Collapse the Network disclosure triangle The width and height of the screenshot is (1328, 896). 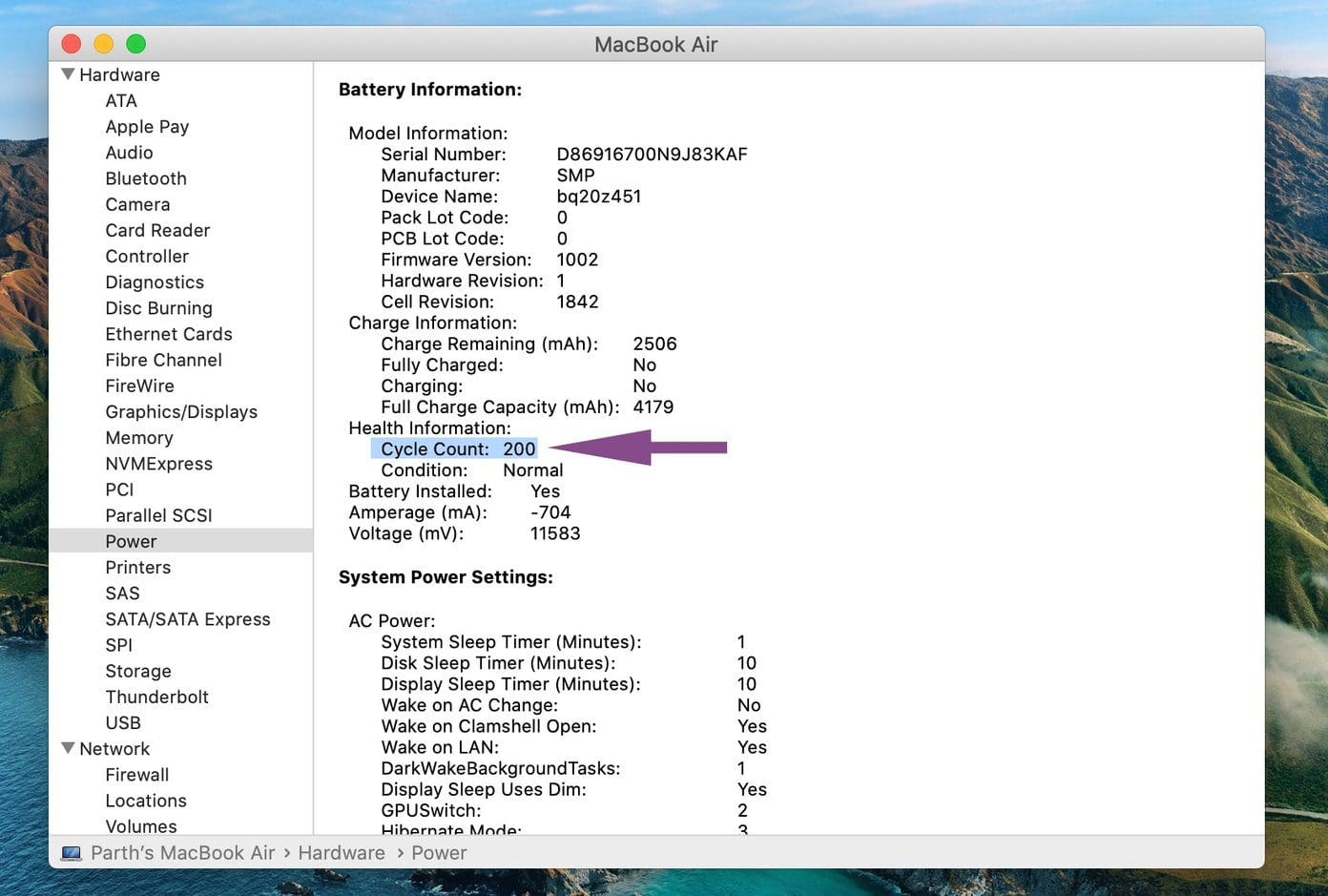68,748
